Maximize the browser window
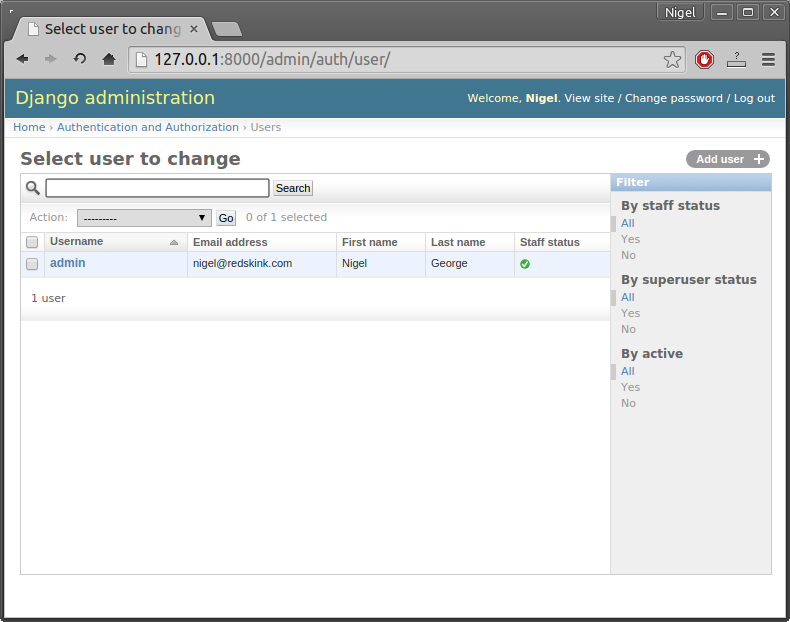790x622 pixels. point(748,12)
